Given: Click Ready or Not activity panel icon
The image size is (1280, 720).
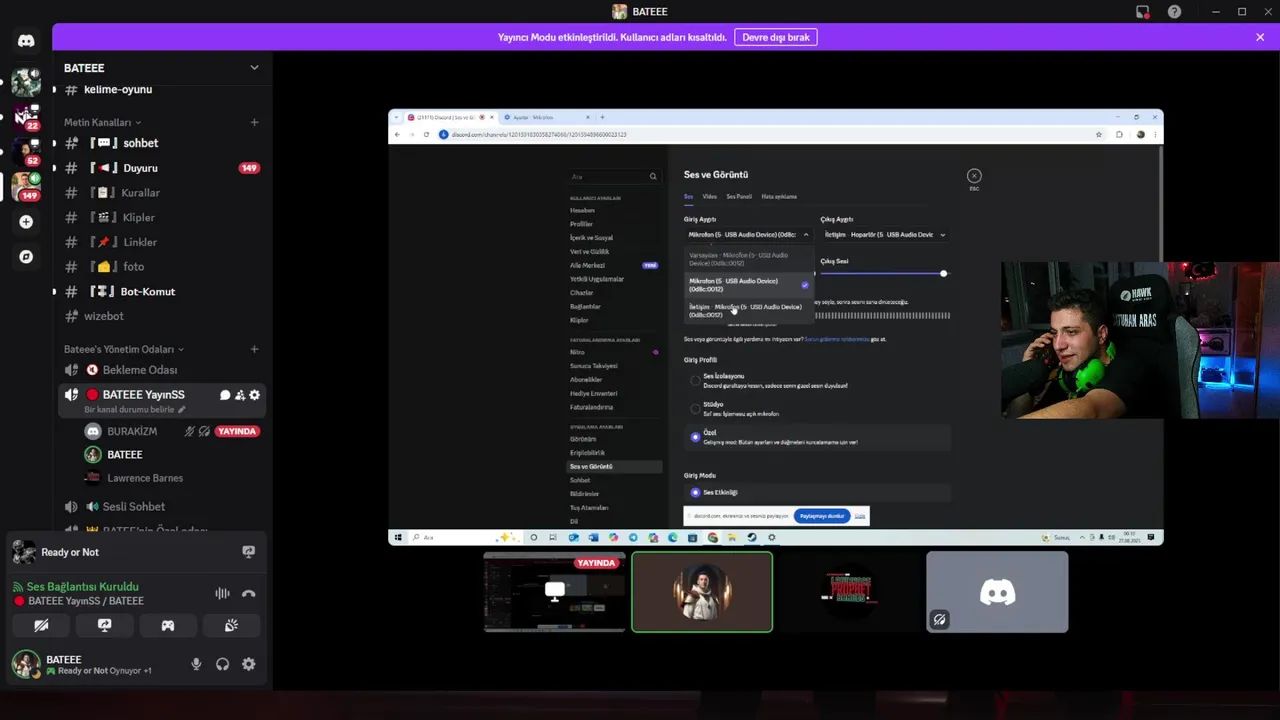Looking at the screenshot, I should pyautogui.click(x=248, y=552).
